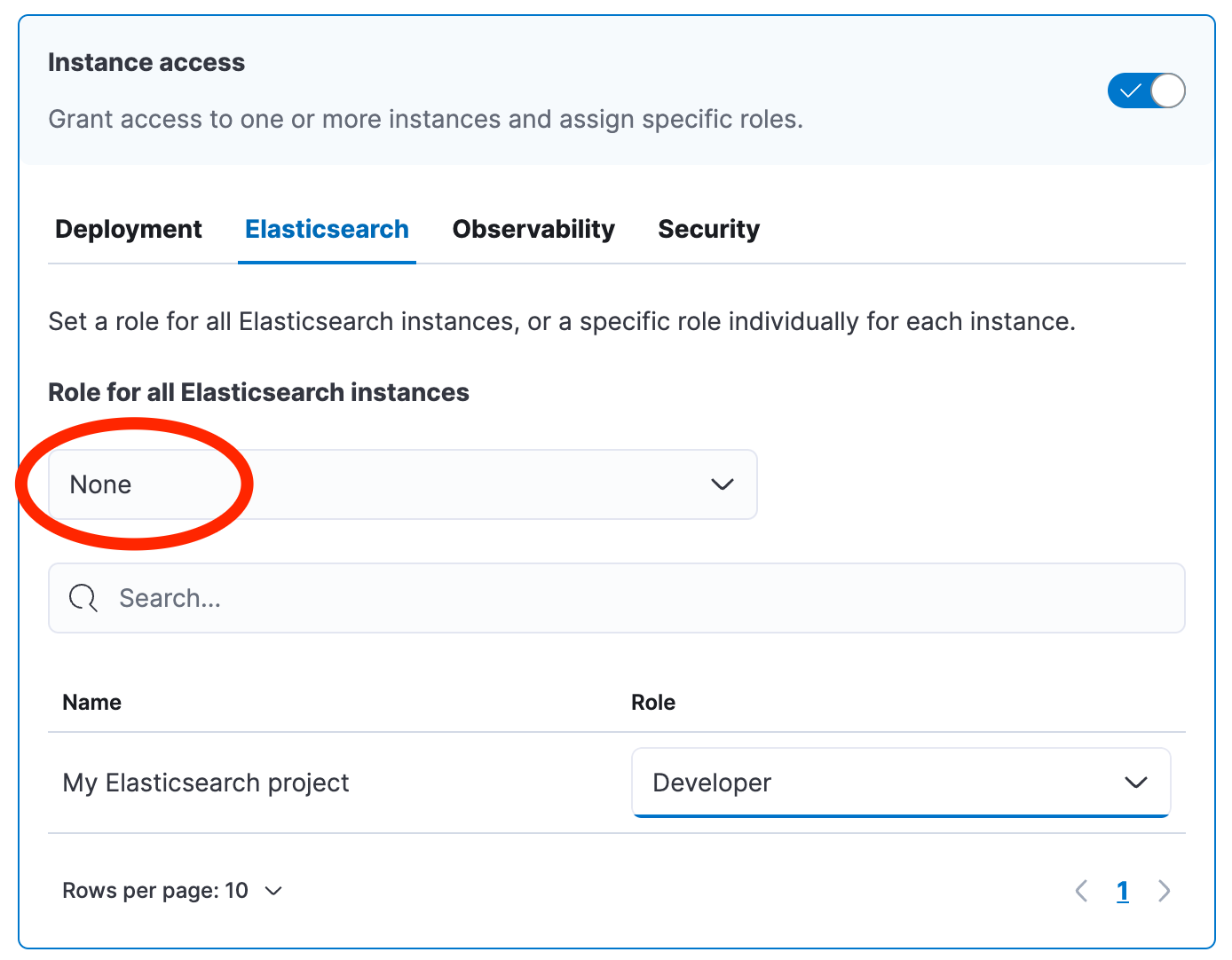Open the Developer role dropdown
The height and width of the screenshot is (960, 1232).
pos(900,783)
